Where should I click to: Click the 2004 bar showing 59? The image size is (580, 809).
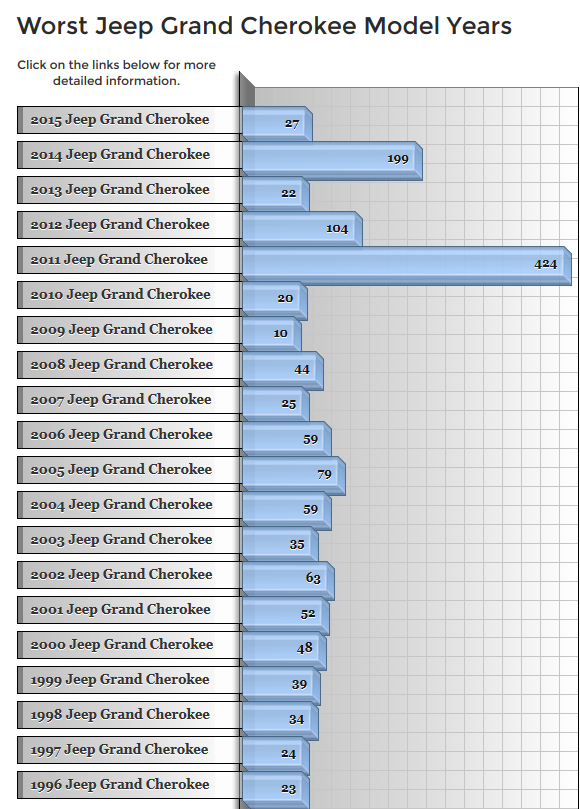pyautogui.click(x=287, y=511)
